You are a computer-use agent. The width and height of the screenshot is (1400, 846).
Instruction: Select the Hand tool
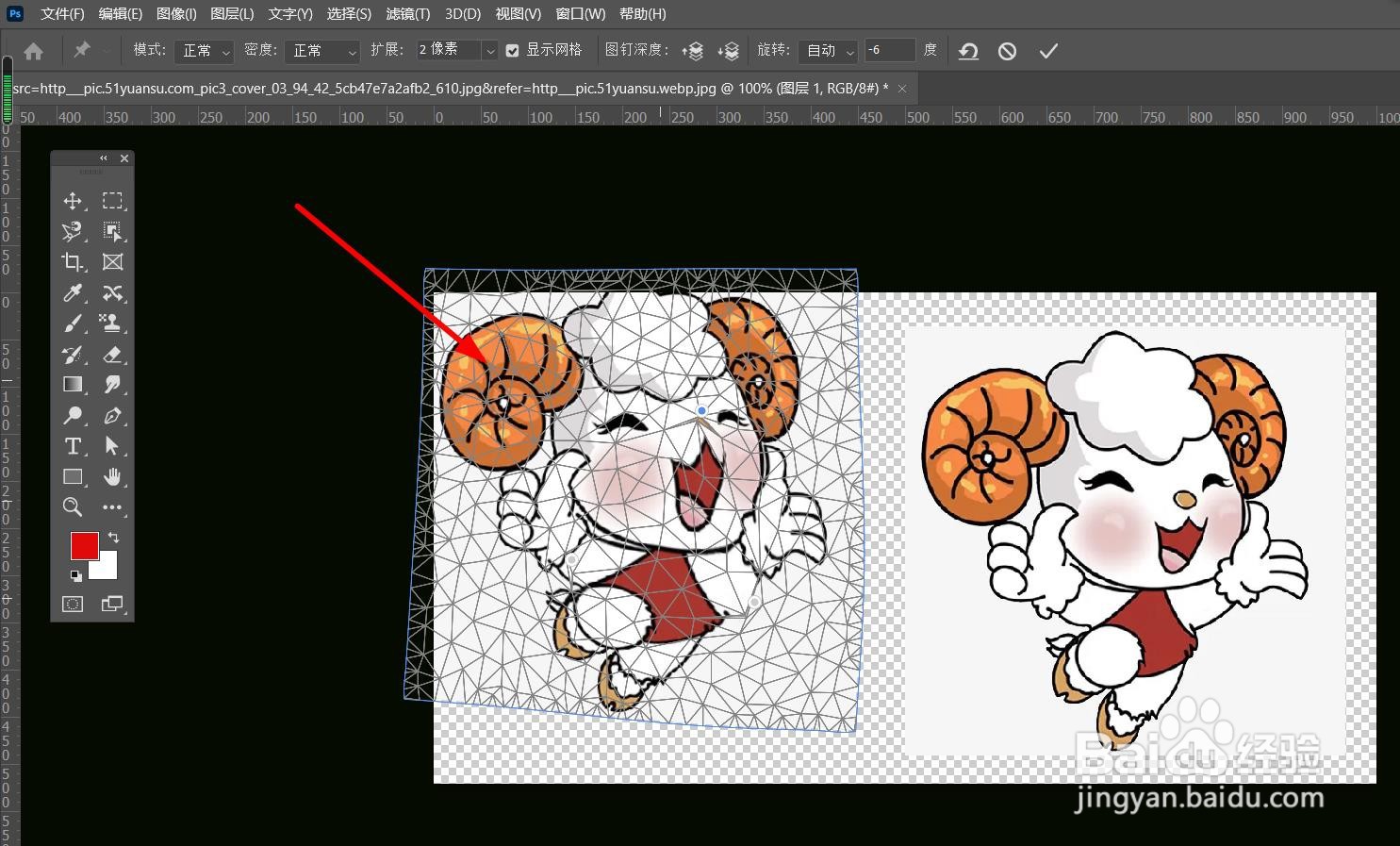[x=112, y=476]
